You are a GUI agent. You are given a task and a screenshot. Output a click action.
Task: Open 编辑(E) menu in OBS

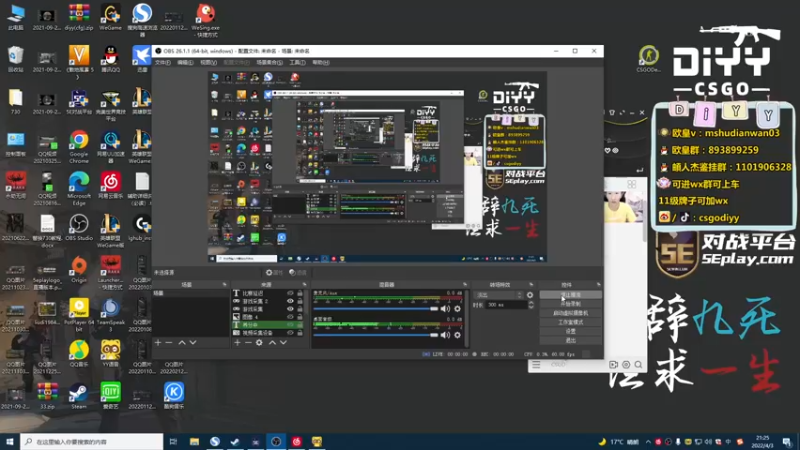point(185,62)
